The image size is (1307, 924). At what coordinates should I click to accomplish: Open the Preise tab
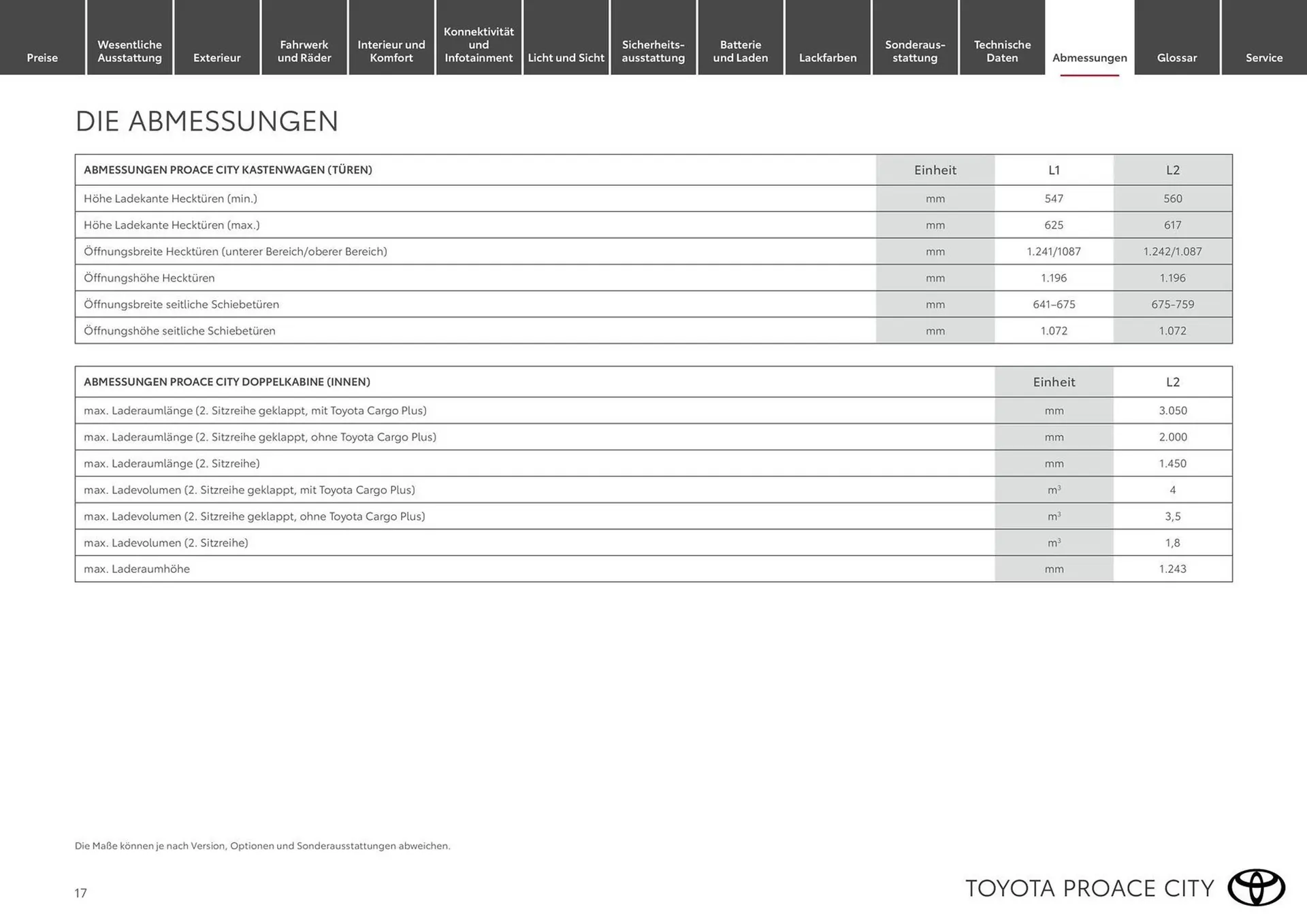[x=42, y=57]
